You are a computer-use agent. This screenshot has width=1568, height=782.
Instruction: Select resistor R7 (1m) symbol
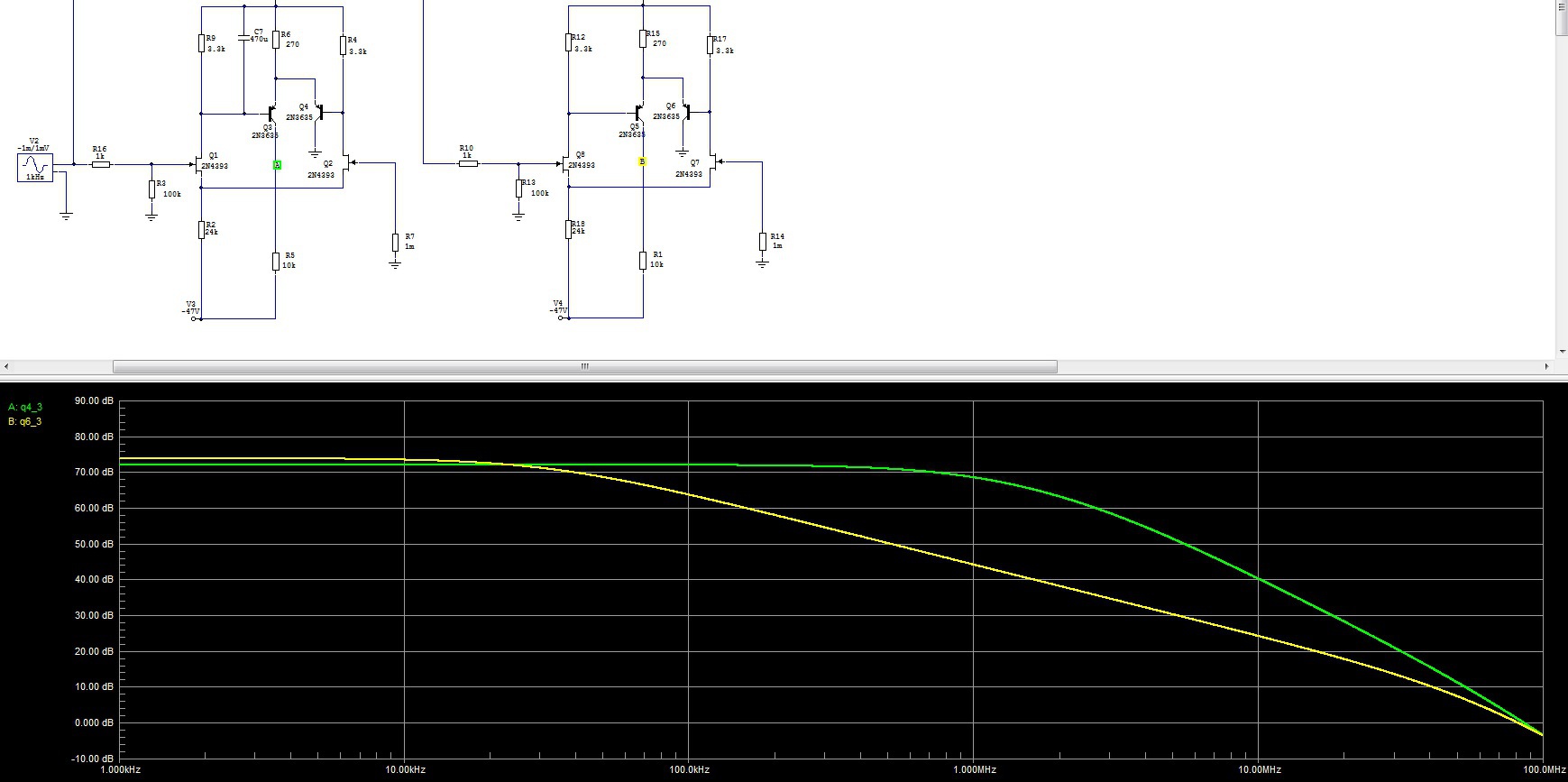pos(395,242)
